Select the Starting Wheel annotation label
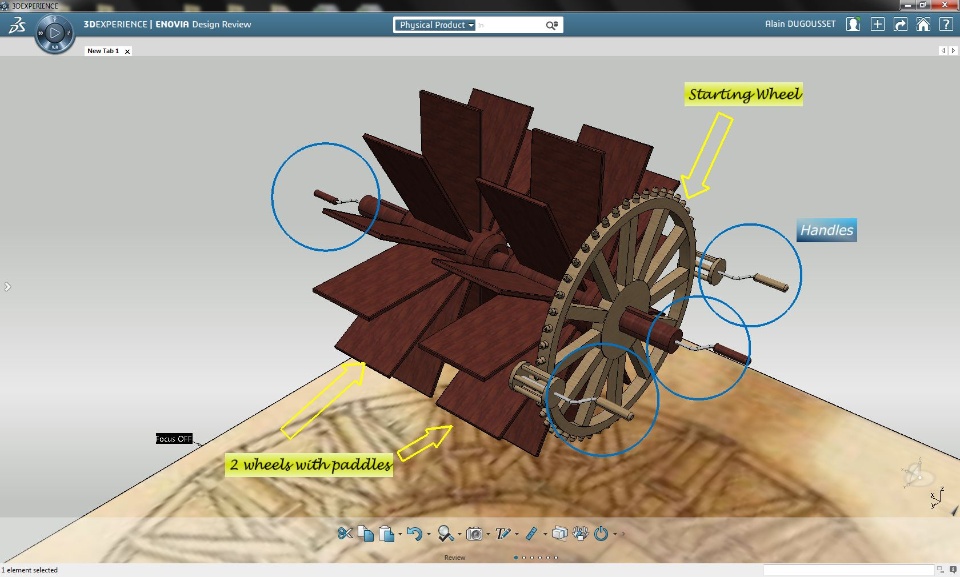 (743, 94)
